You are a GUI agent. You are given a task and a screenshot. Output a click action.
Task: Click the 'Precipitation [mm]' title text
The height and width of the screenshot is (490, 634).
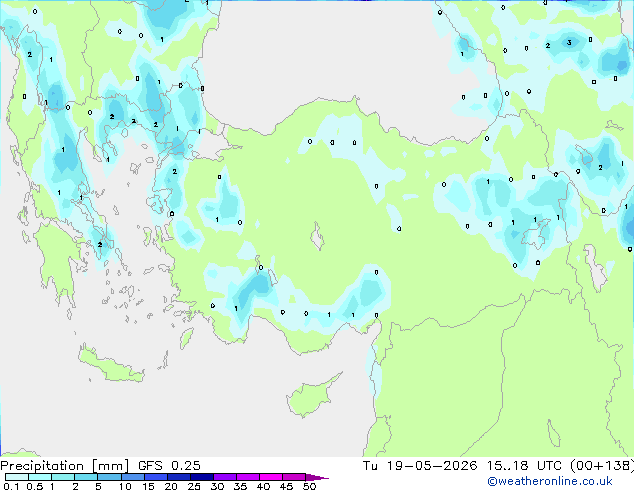point(65,466)
